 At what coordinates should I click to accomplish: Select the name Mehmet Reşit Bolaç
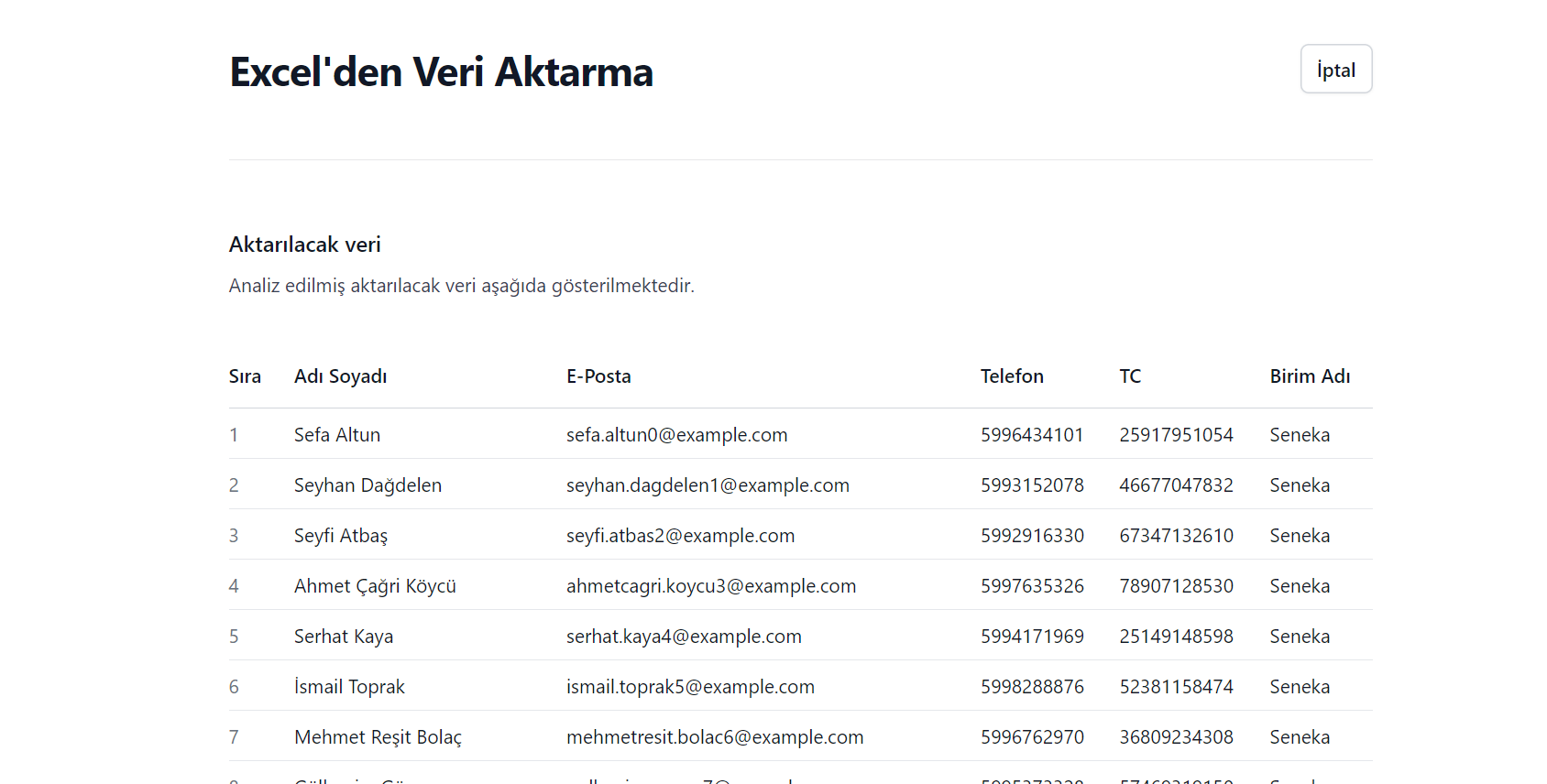(378, 737)
